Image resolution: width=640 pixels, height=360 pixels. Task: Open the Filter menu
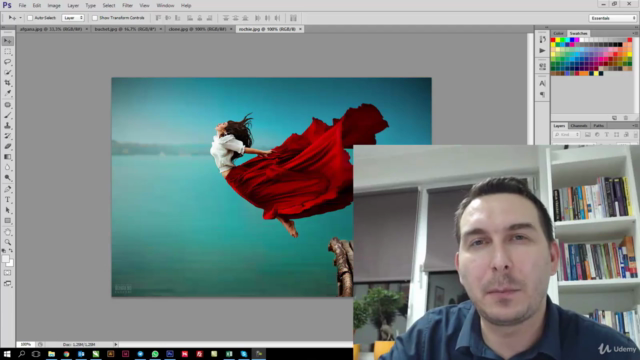[x=127, y=6]
